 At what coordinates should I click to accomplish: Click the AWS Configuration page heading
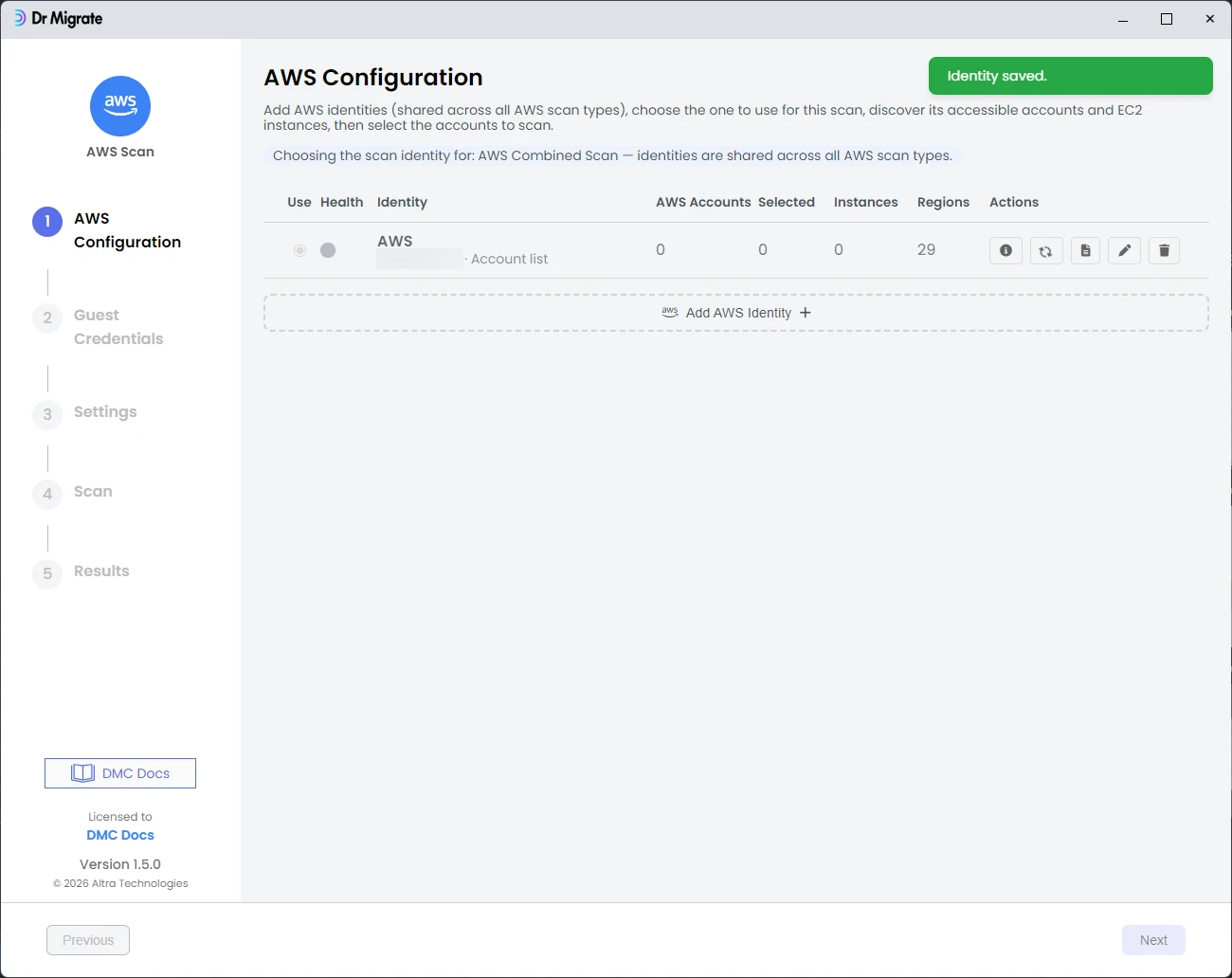(373, 77)
